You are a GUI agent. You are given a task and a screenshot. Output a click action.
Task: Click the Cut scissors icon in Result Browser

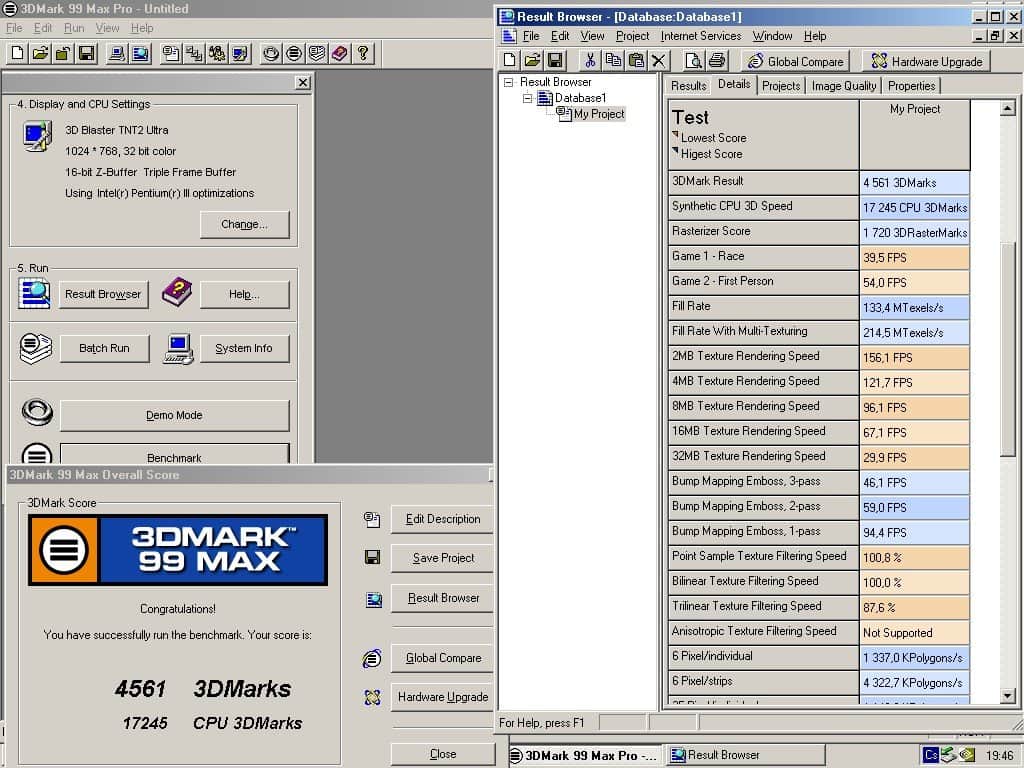coord(590,61)
